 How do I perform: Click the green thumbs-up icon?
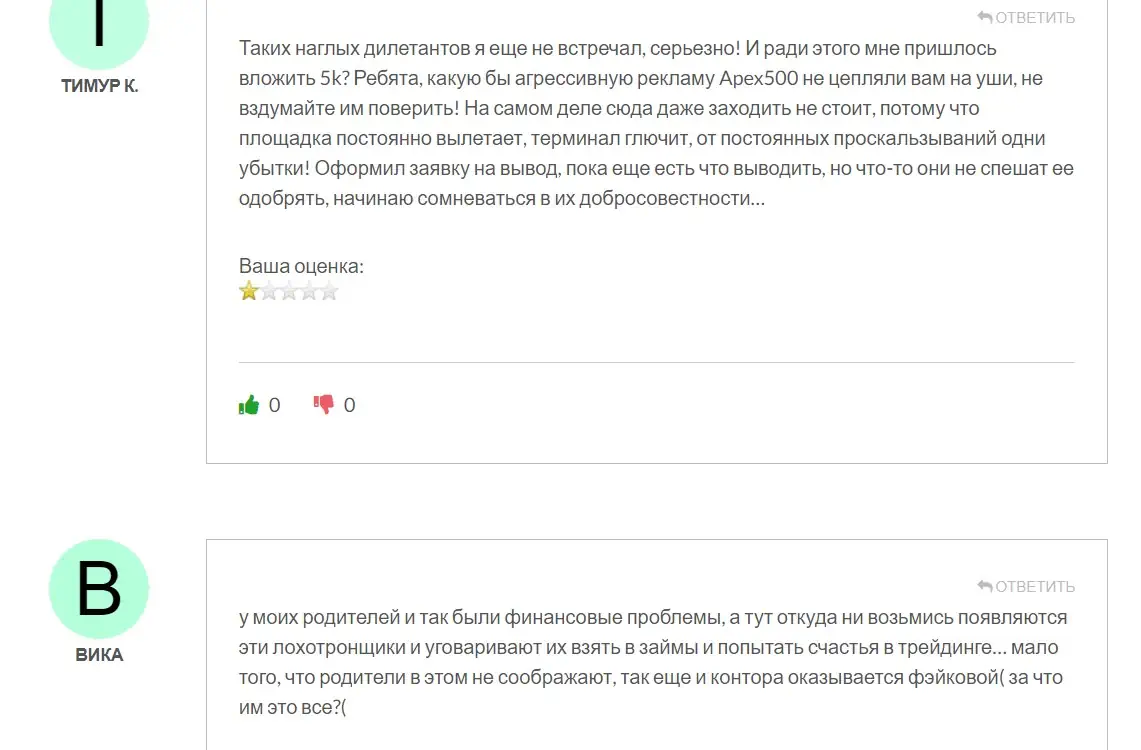click(249, 405)
